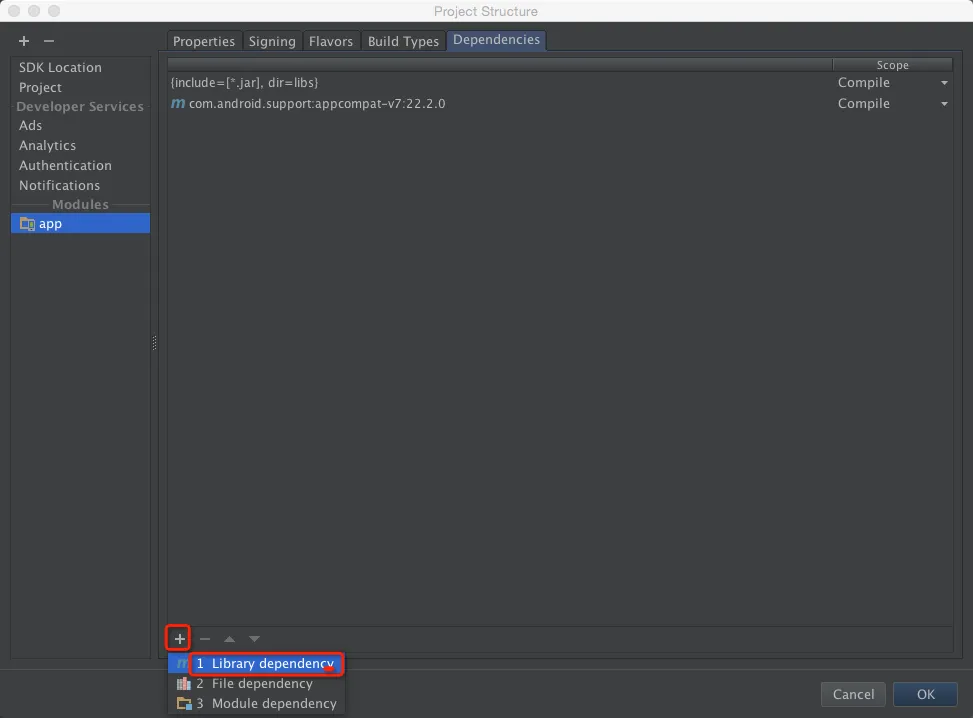The width and height of the screenshot is (973, 718).
Task: Click the remove dependency minus button
Action: point(205,639)
